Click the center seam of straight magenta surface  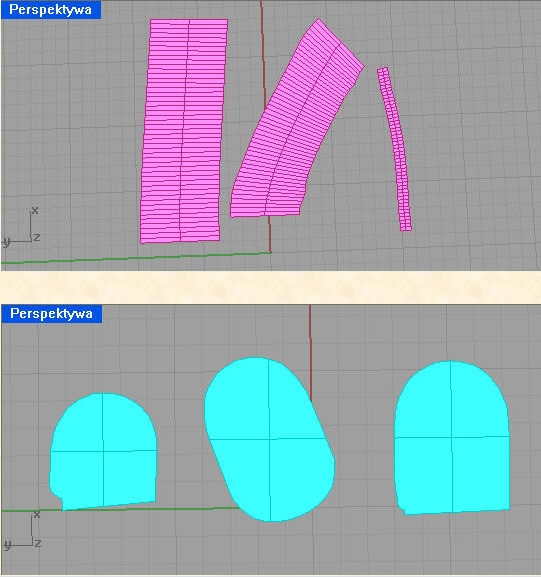coord(184,131)
